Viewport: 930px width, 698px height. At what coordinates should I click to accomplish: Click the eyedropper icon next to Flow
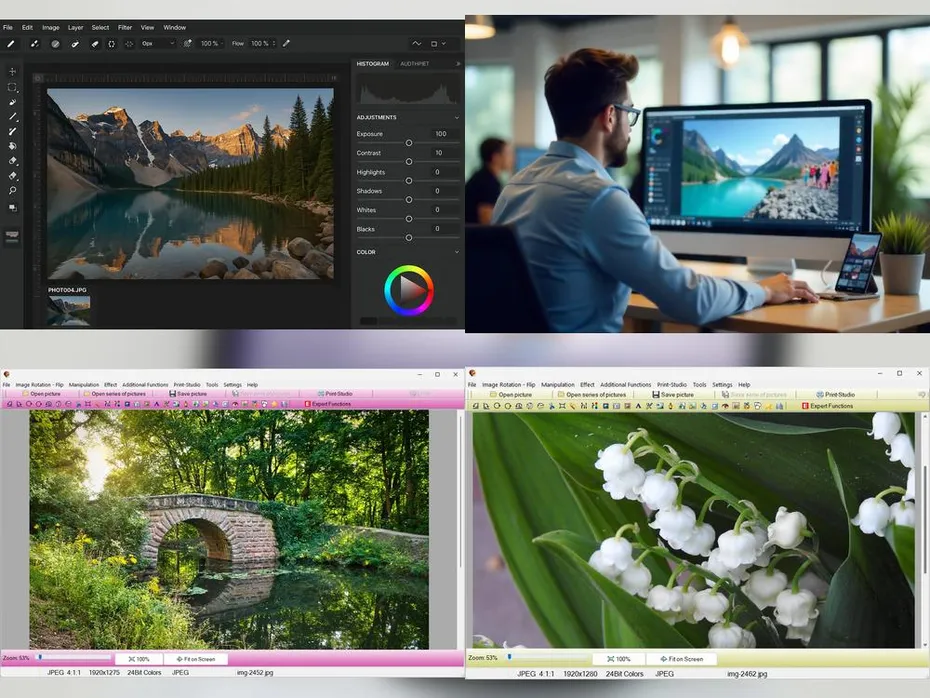[286, 43]
